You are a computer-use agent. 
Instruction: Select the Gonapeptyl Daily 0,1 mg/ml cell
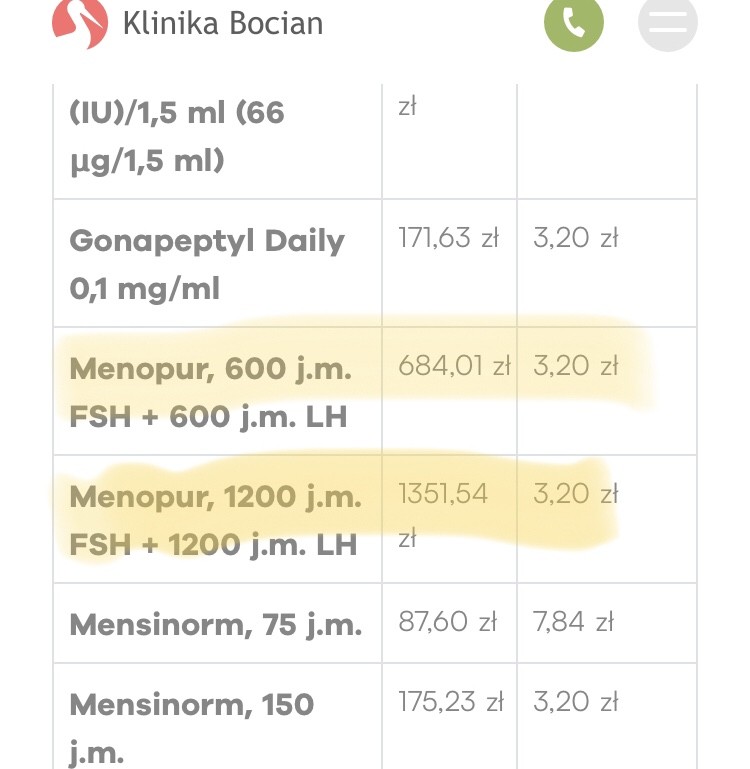pyautogui.click(x=206, y=264)
